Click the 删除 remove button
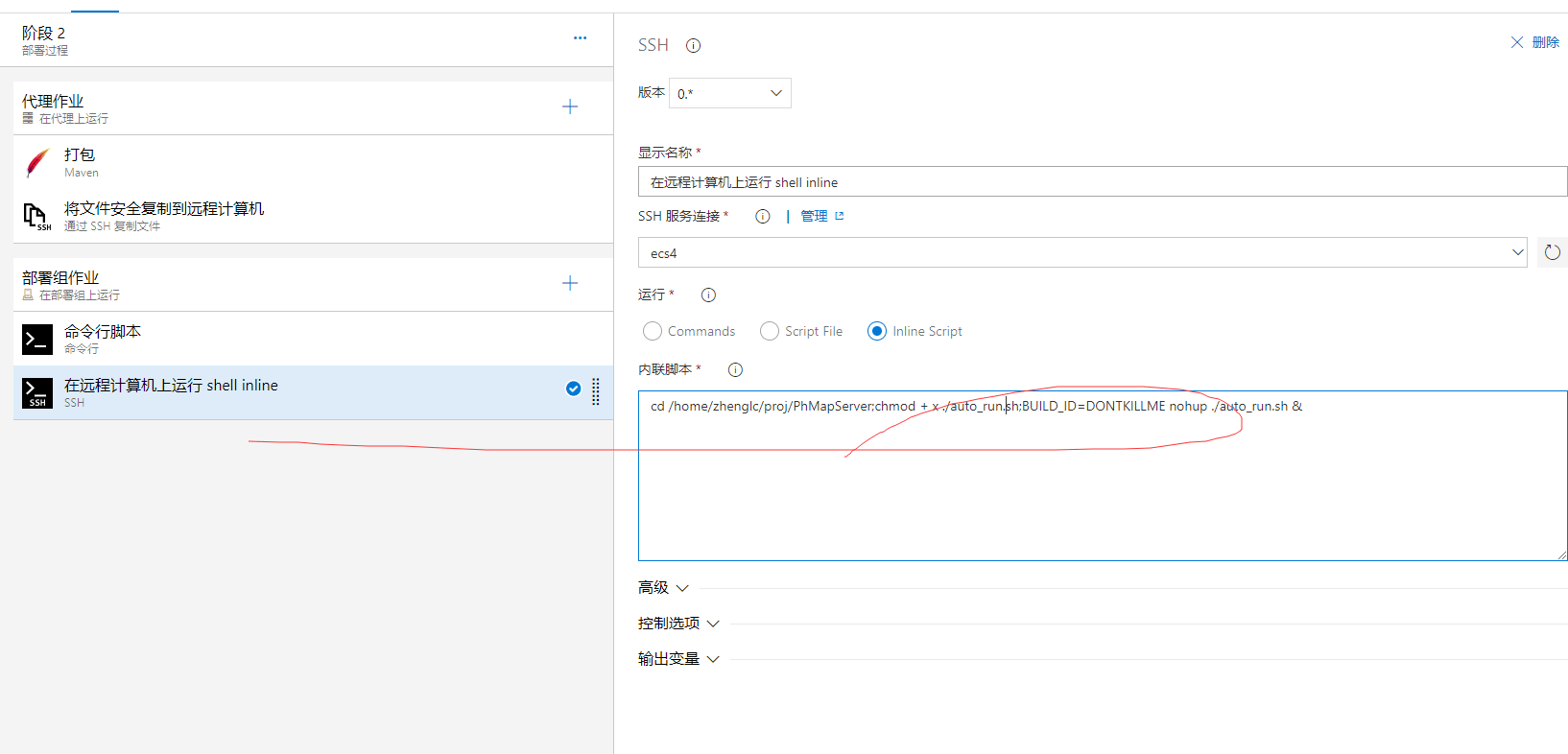This screenshot has width=1568, height=754. click(x=1535, y=42)
